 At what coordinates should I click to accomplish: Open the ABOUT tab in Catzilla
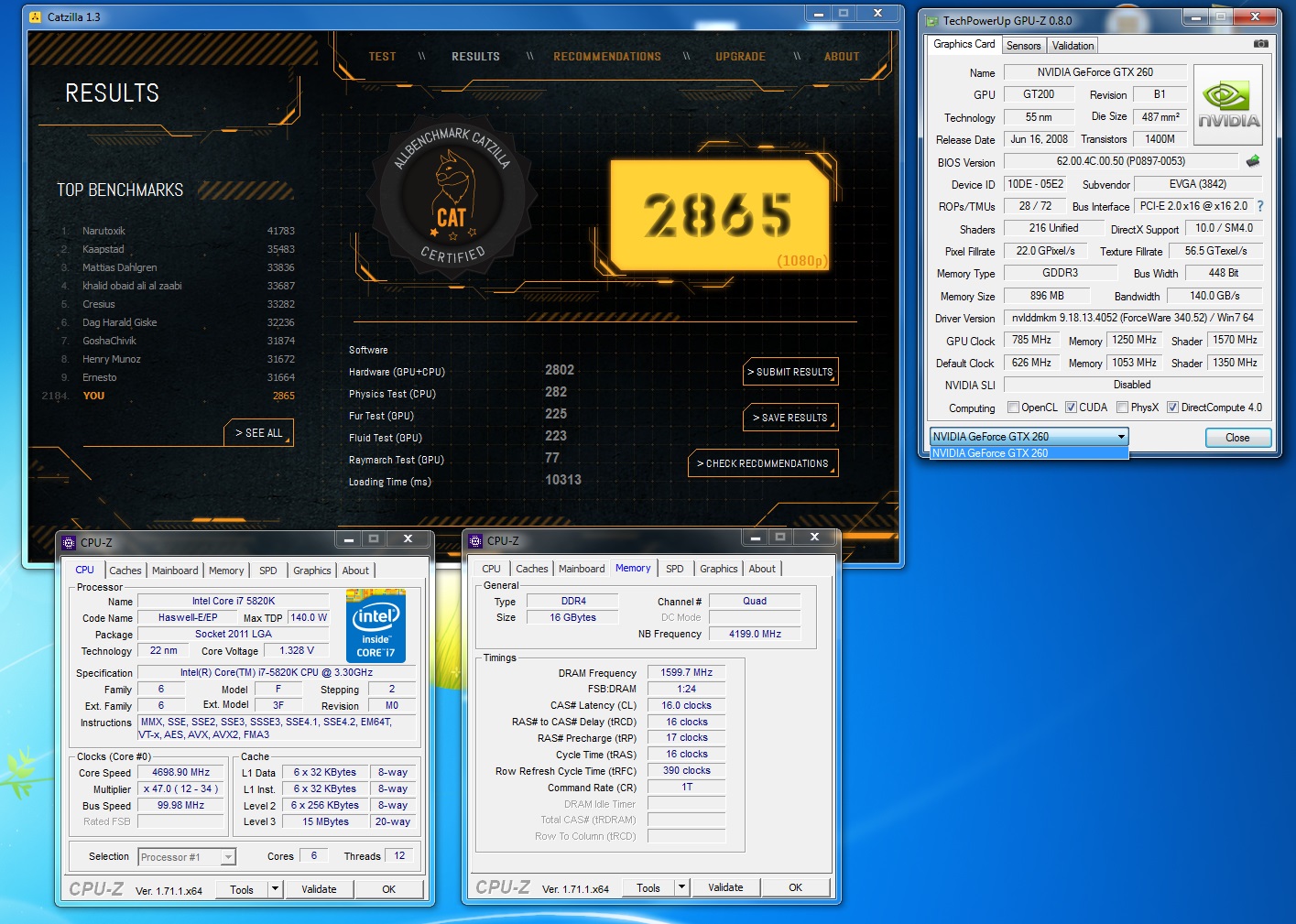pos(842,57)
